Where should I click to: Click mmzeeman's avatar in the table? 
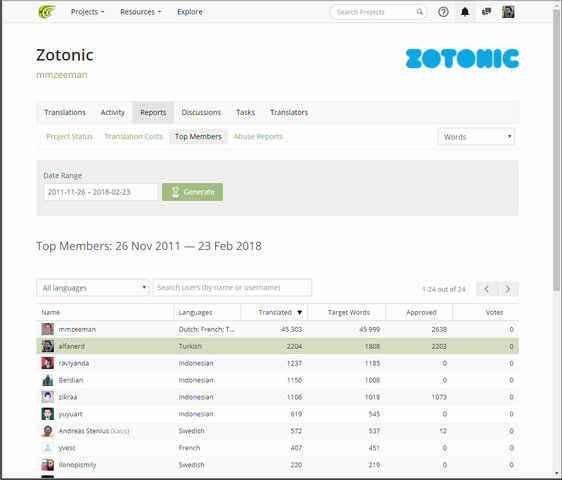pyautogui.click(x=48, y=329)
